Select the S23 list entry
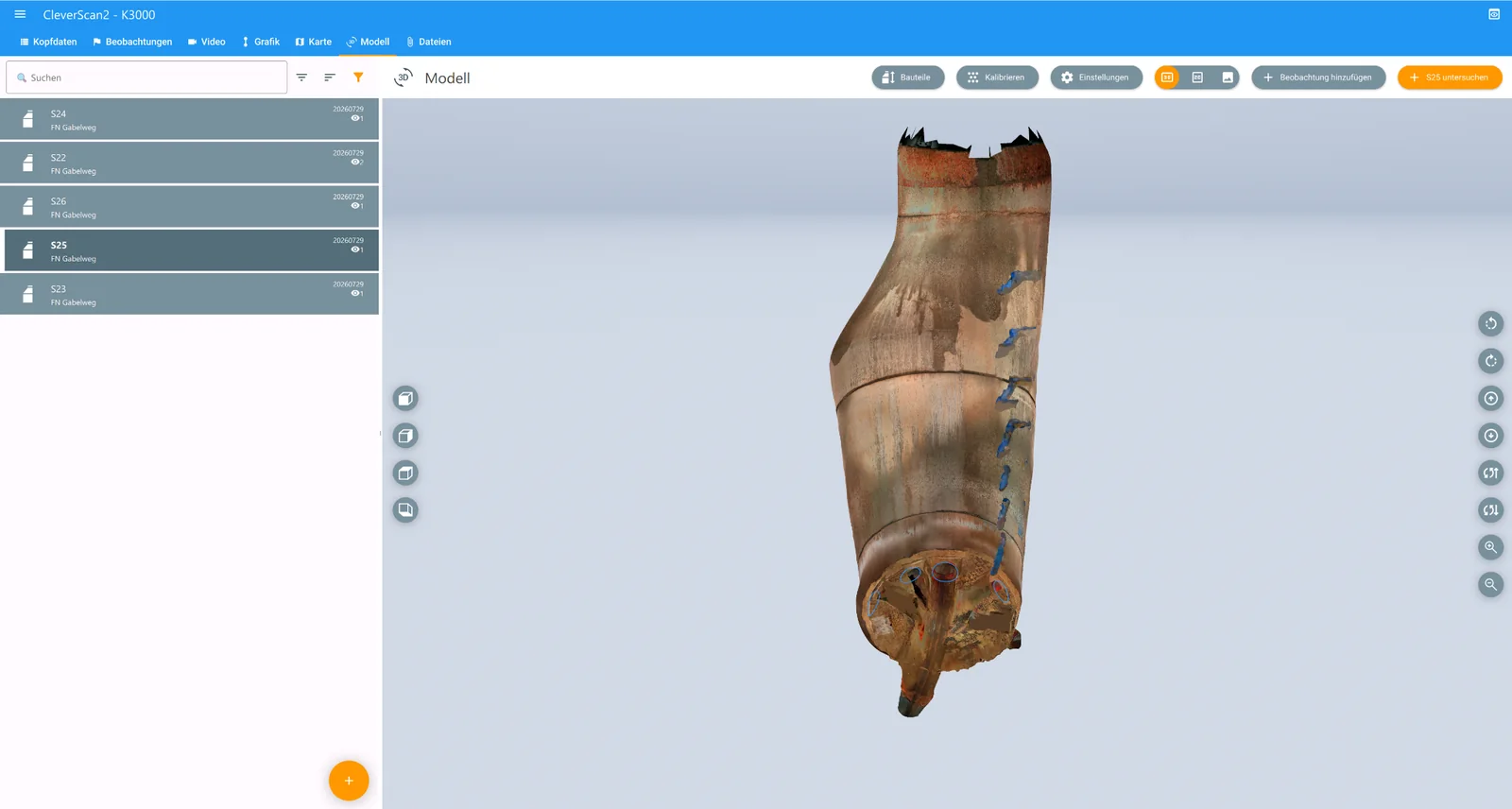Image resolution: width=1512 pixels, height=809 pixels. coord(189,294)
